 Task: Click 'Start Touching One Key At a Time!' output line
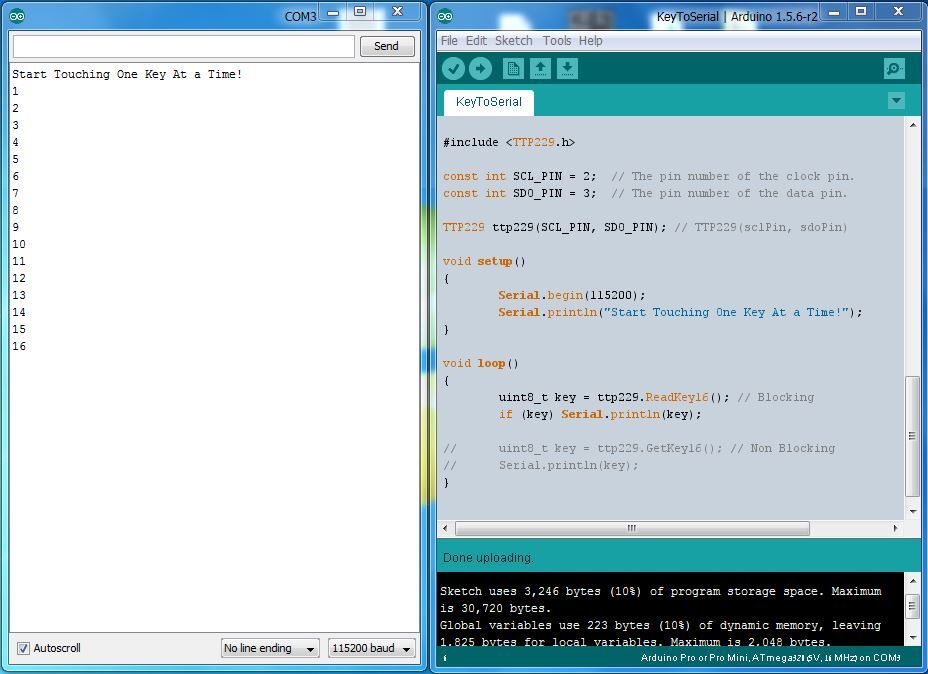(x=127, y=75)
